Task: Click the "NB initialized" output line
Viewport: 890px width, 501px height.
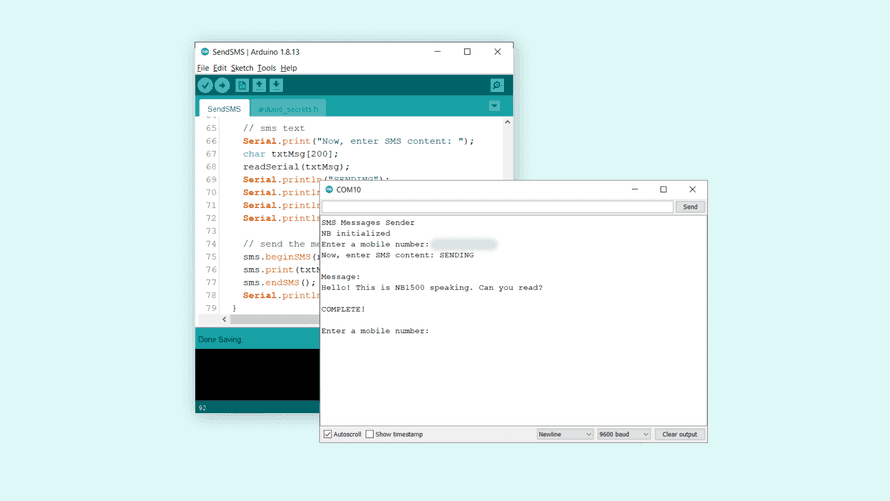Action: (356, 233)
